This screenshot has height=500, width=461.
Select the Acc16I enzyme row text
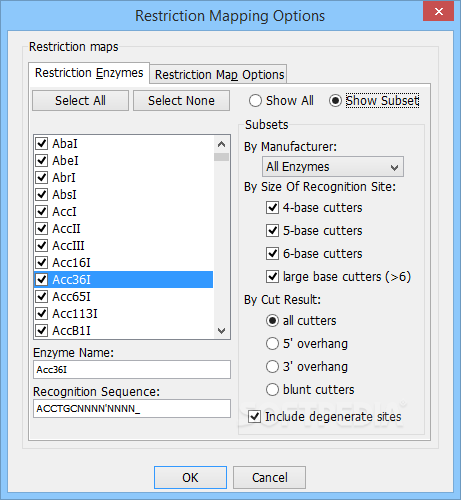71,263
